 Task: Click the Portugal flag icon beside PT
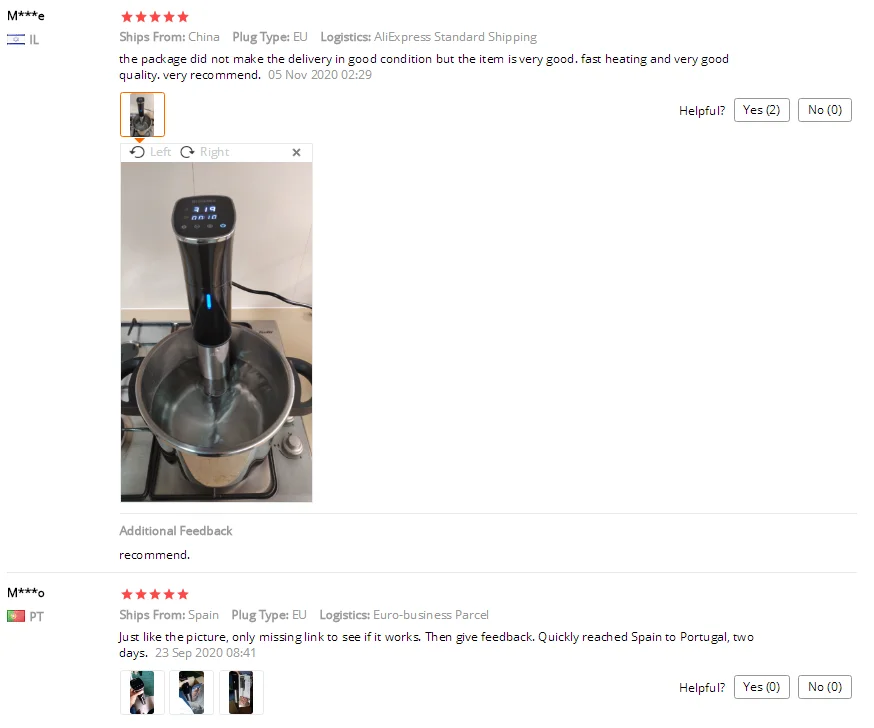coord(16,616)
